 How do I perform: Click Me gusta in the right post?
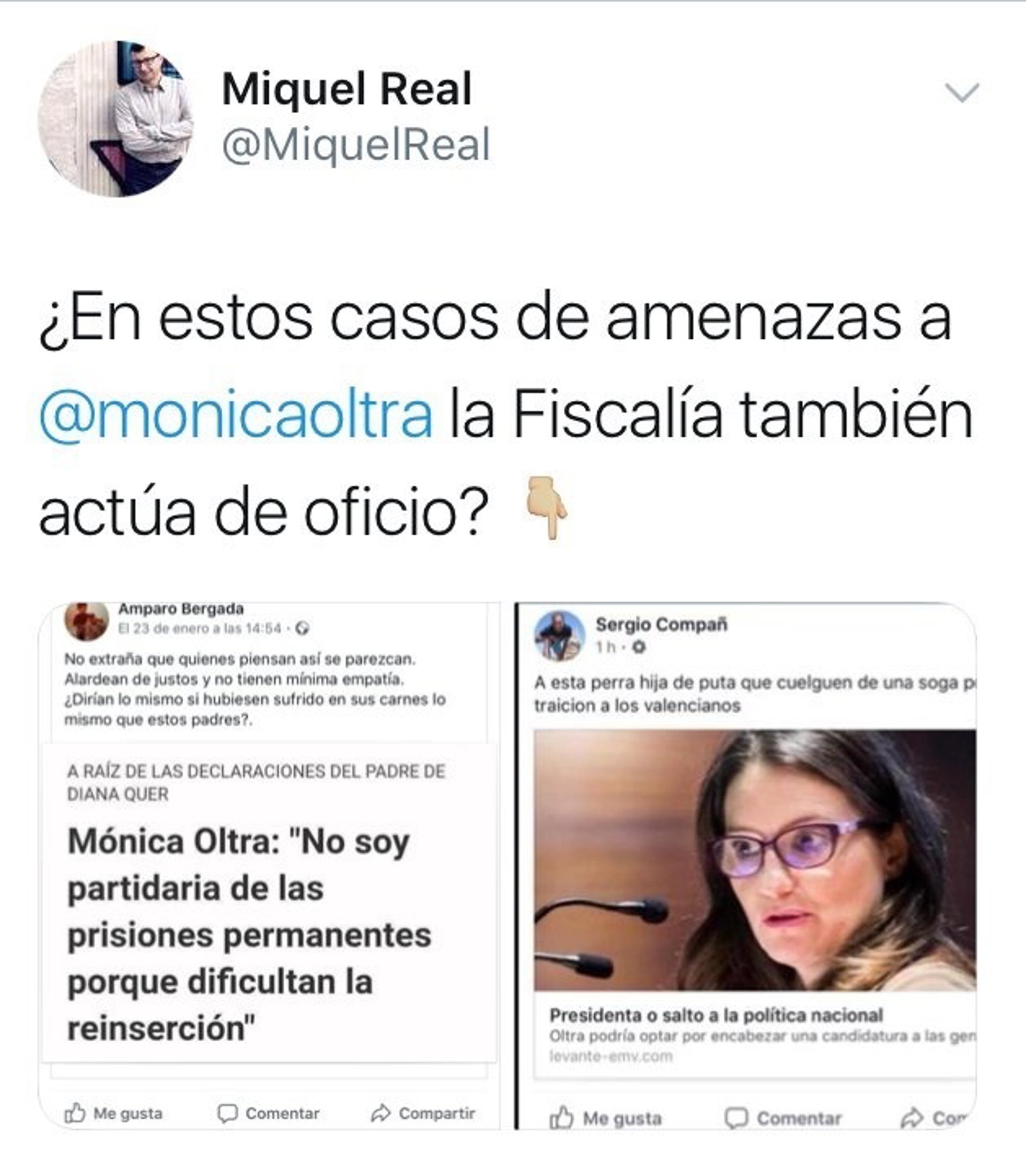click(x=605, y=1118)
